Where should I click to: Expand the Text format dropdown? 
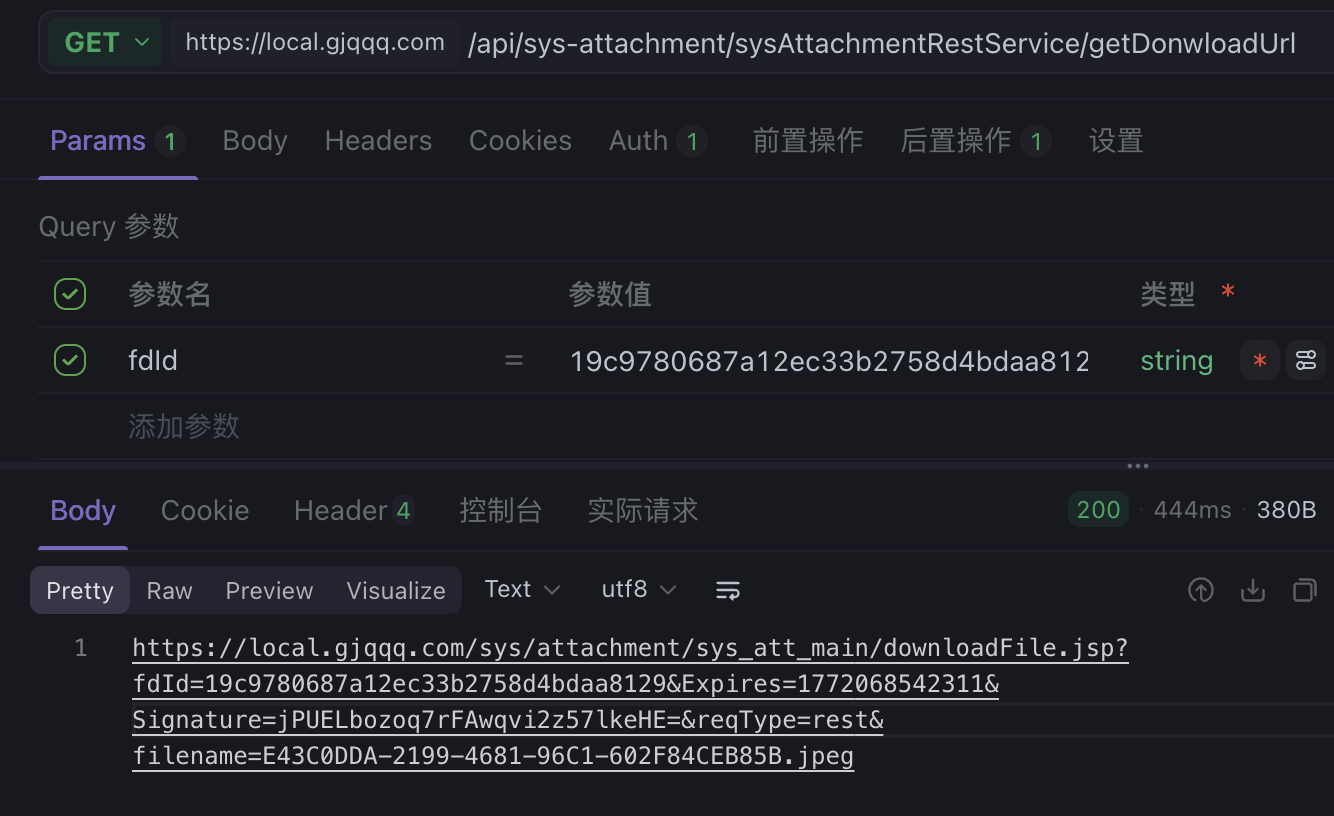pos(522,590)
